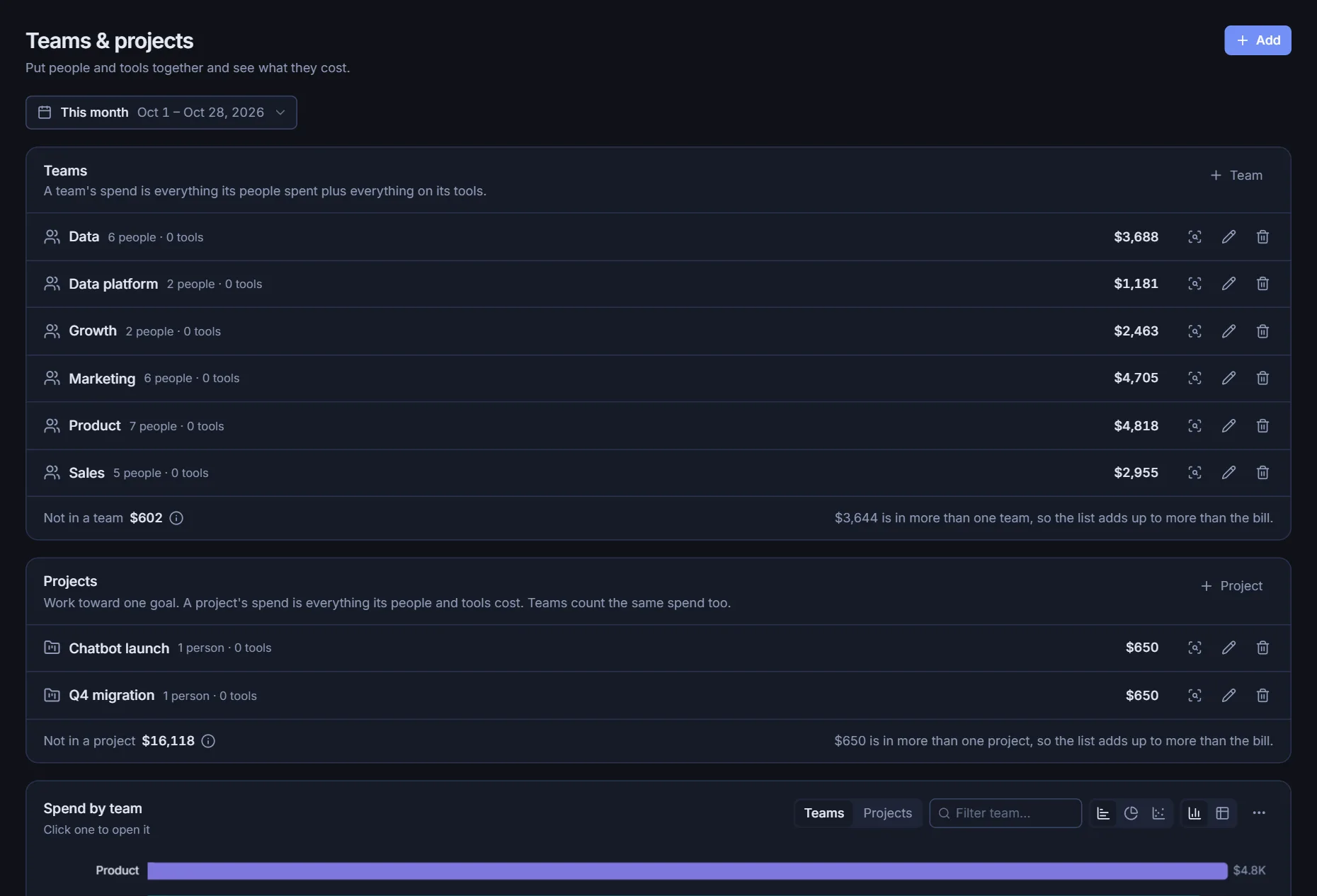
Task: Delete the Chatbot launch project
Action: click(x=1262, y=648)
